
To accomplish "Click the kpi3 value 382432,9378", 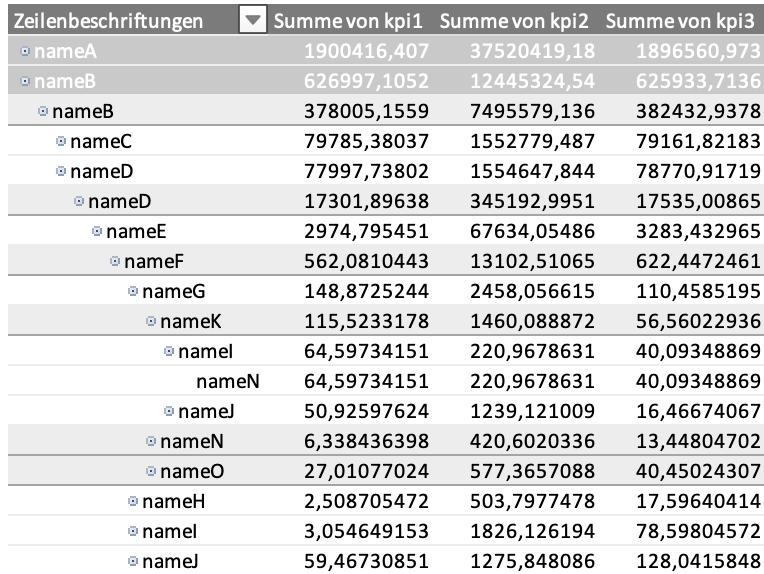I will point(698,112).
